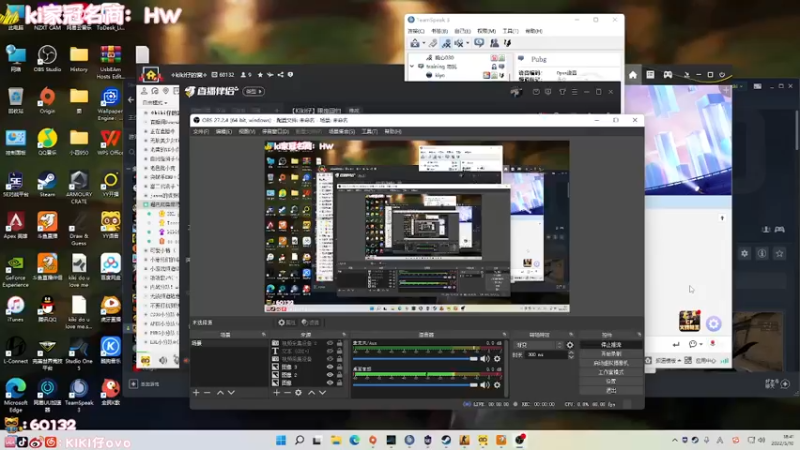800x450 pixels.
Task: Move source up with the Sources panel arrow
Action: [x=311, y=393]
